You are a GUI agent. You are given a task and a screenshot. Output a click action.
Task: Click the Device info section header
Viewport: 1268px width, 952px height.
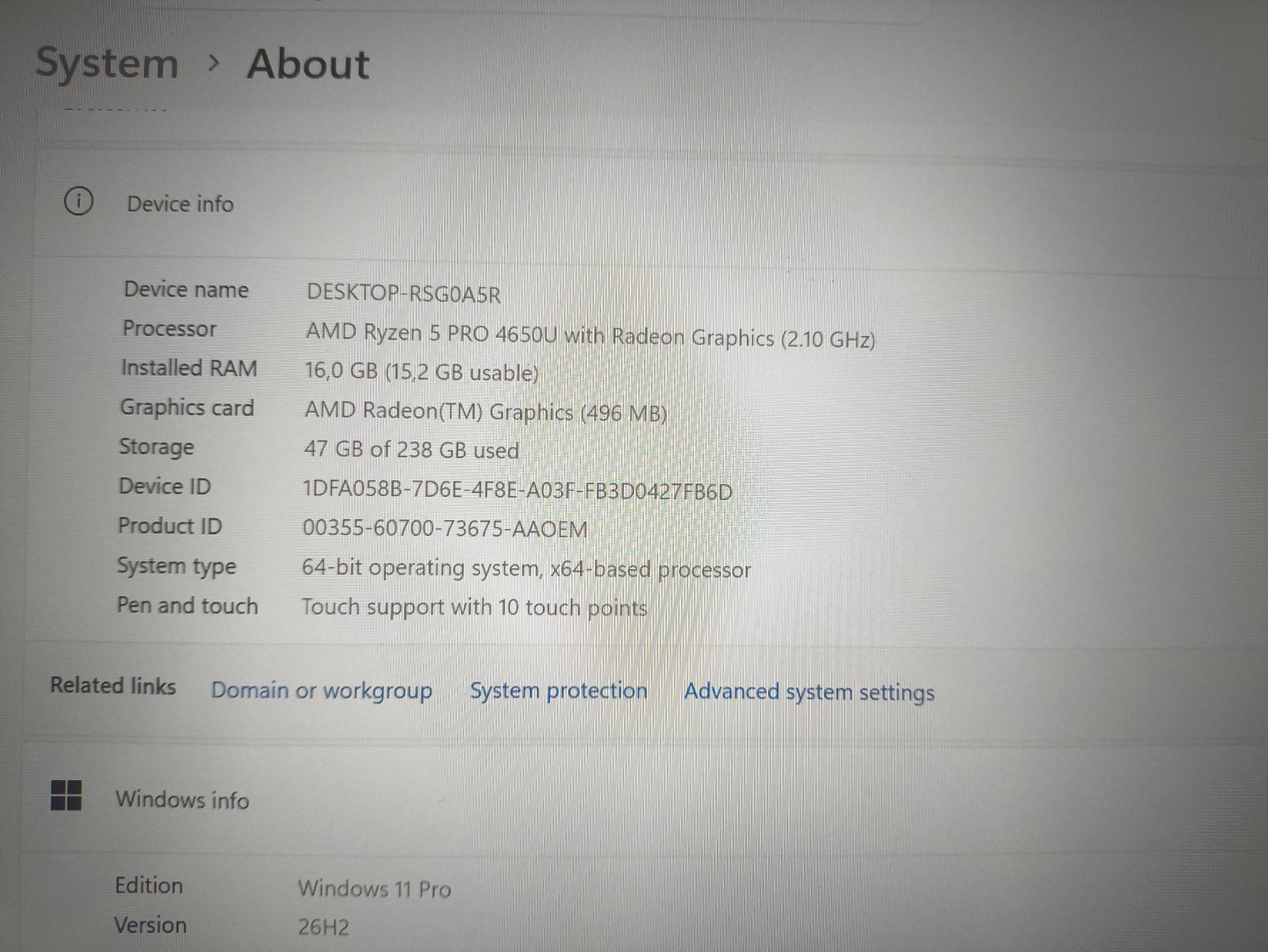click(x=180, y=204)
